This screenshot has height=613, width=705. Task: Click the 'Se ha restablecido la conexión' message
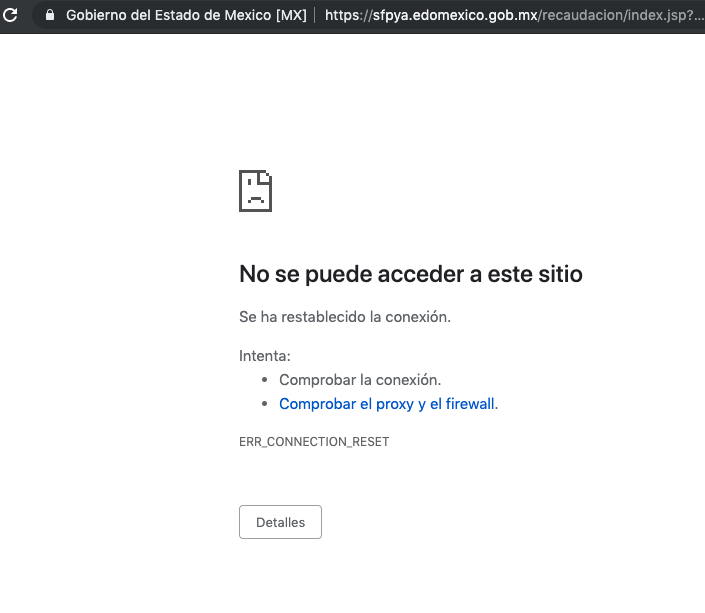[345, 317]
